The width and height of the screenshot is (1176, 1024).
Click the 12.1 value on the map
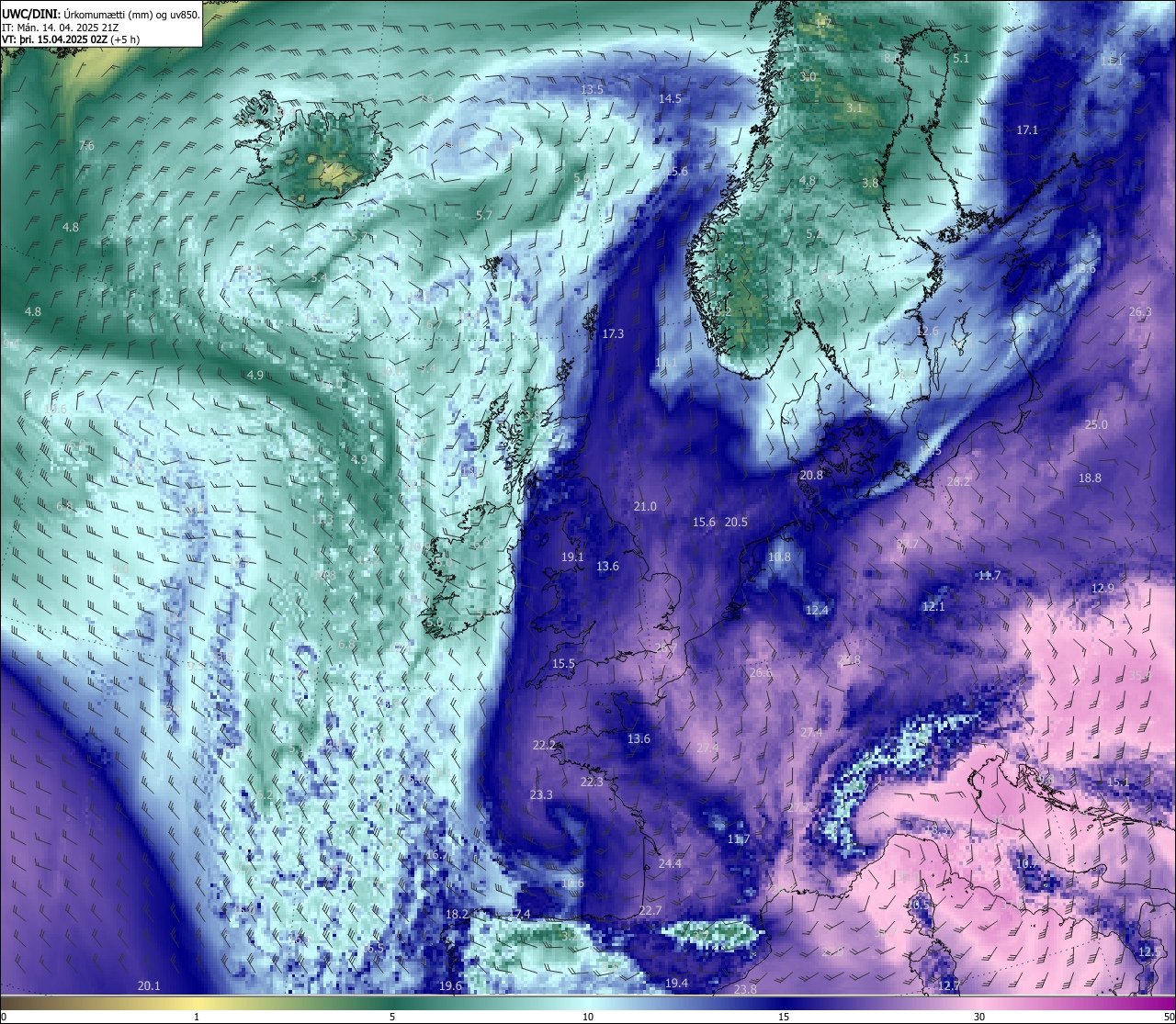(x=933, y=606)
